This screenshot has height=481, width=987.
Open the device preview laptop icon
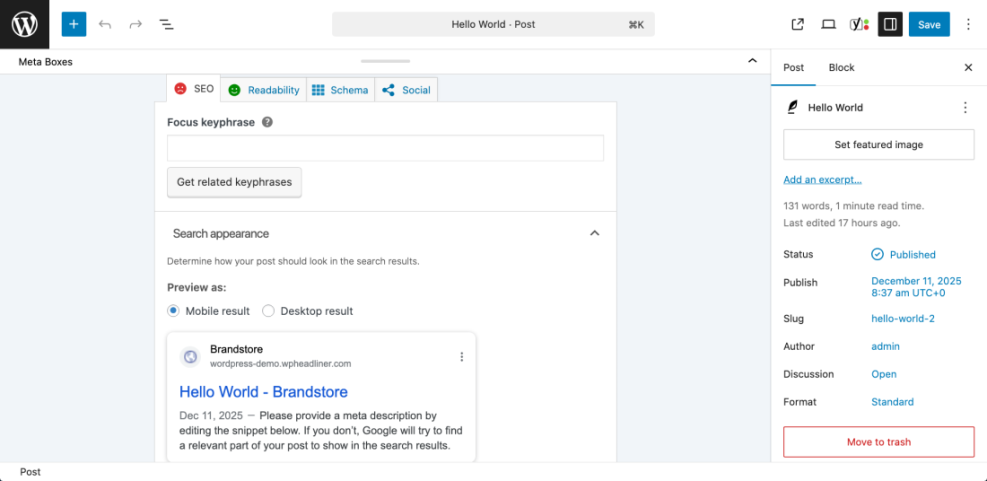(828, 25)
